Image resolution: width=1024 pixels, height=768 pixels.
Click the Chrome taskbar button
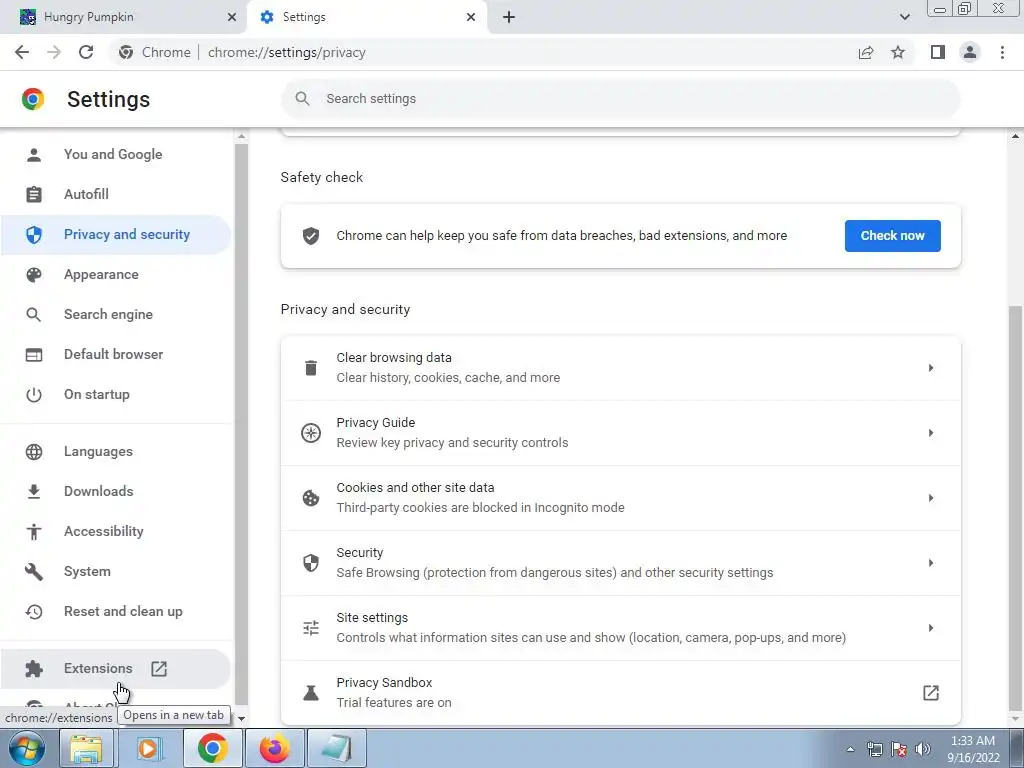pyautogui.click(x=213, y=748)
